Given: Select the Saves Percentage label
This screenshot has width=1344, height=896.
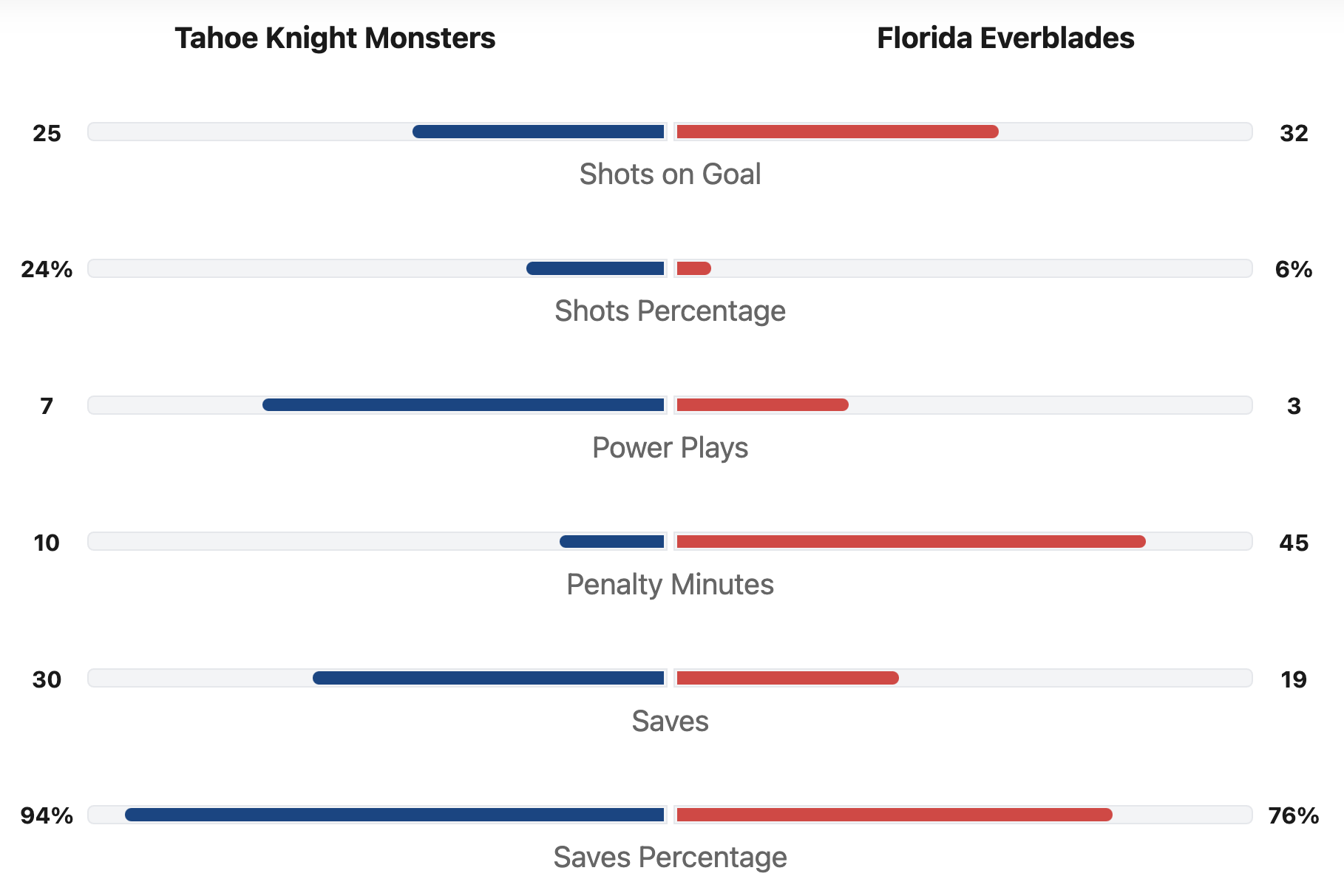Looking at the screenshot, I should point(670,858).
